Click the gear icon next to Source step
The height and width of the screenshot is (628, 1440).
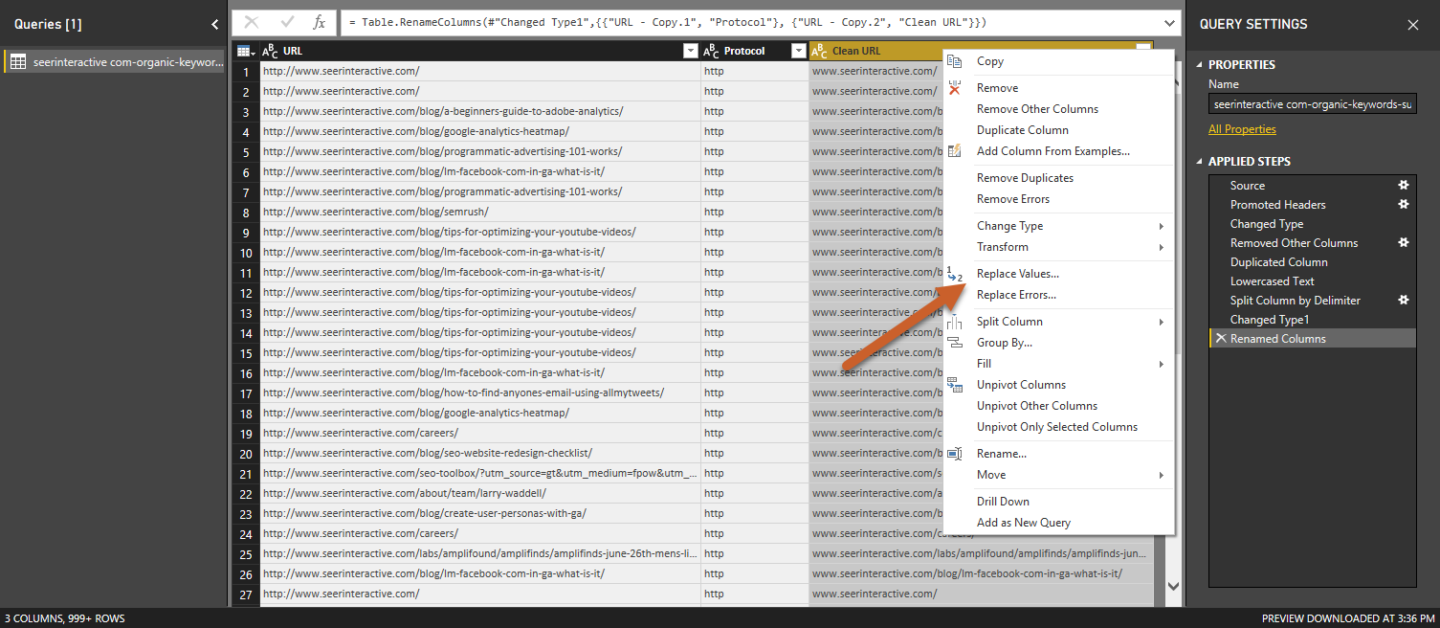tap(1403, 185)
